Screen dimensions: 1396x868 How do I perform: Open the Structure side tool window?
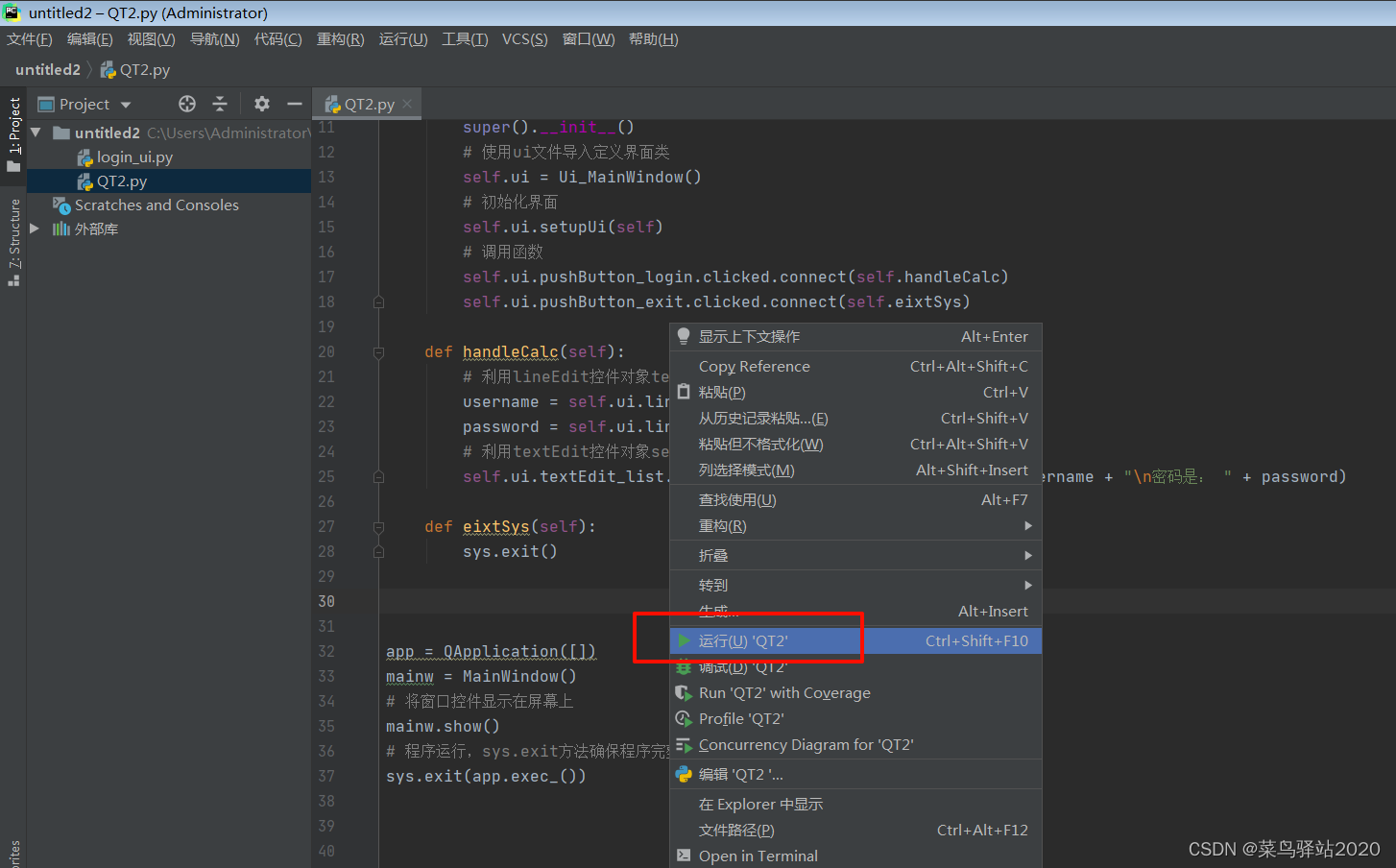tap(13, 242)
